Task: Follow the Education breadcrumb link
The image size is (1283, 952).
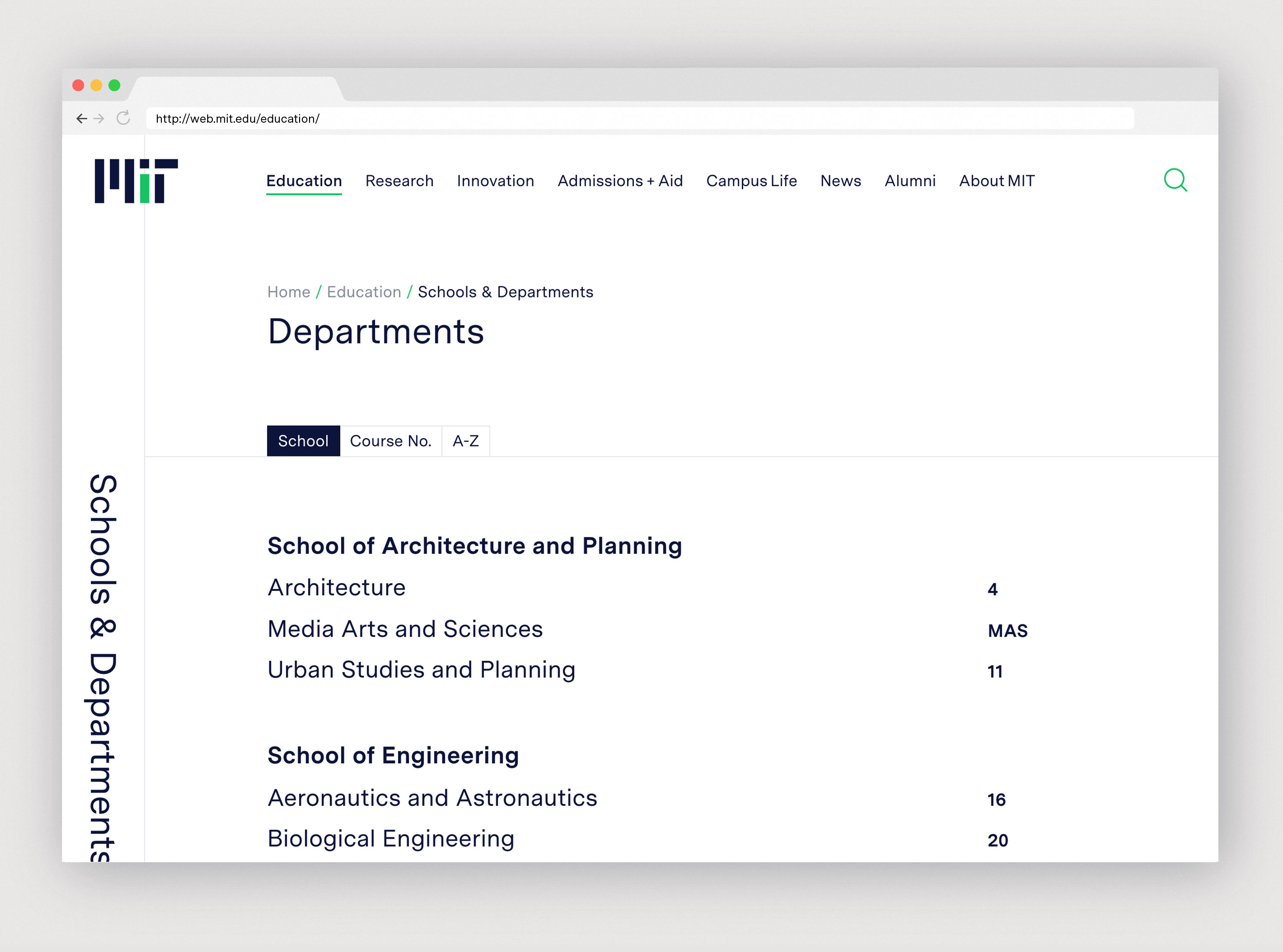Action: pyautogui.click(x=364, y=292)
